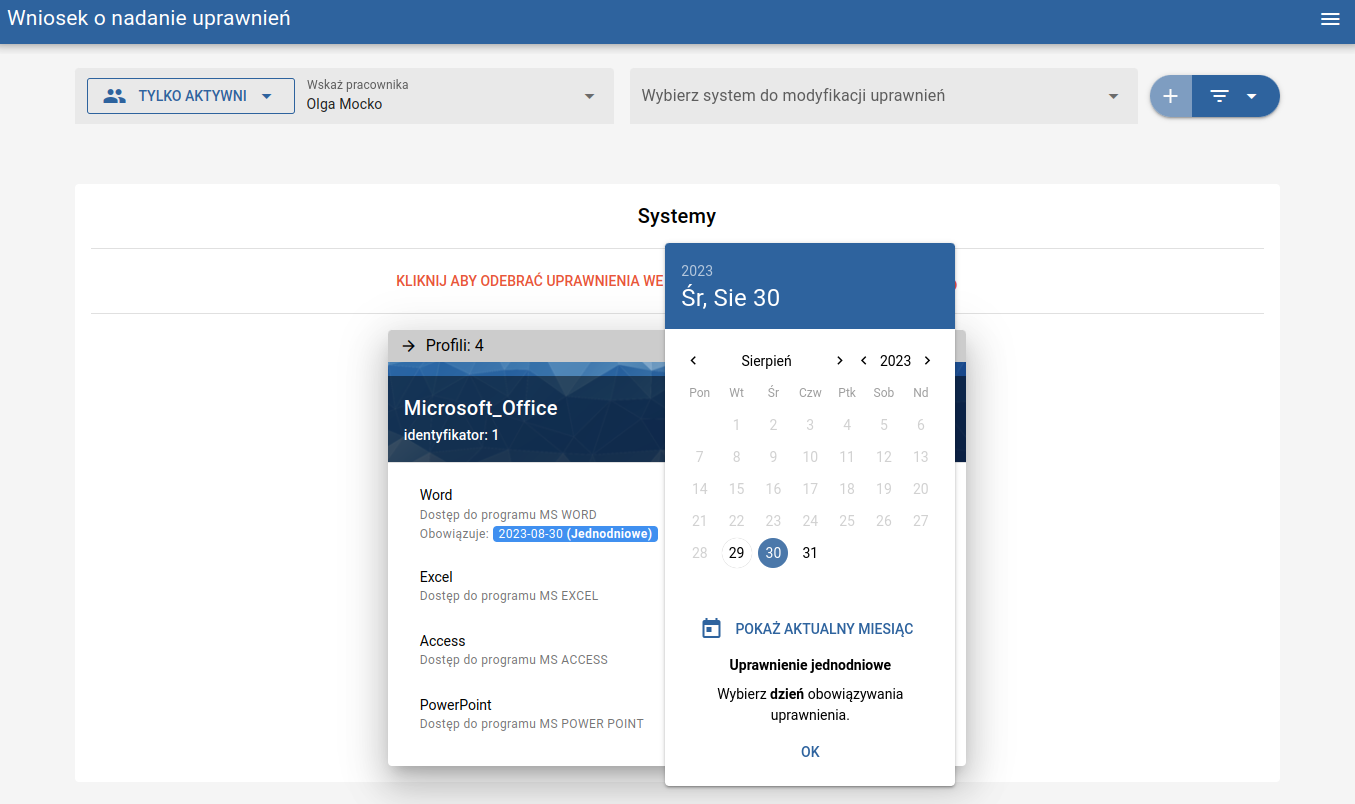Go to next month after Sierpień

(x=839, y=361)
